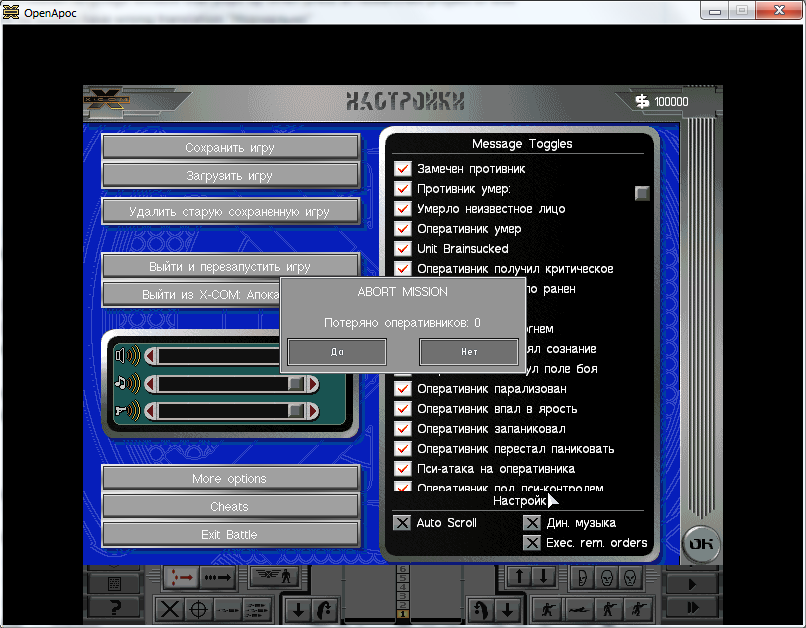806x628 pixels.
Task: Cancel abort mission with 'Нет' button
Action: (x=469, y=352)
